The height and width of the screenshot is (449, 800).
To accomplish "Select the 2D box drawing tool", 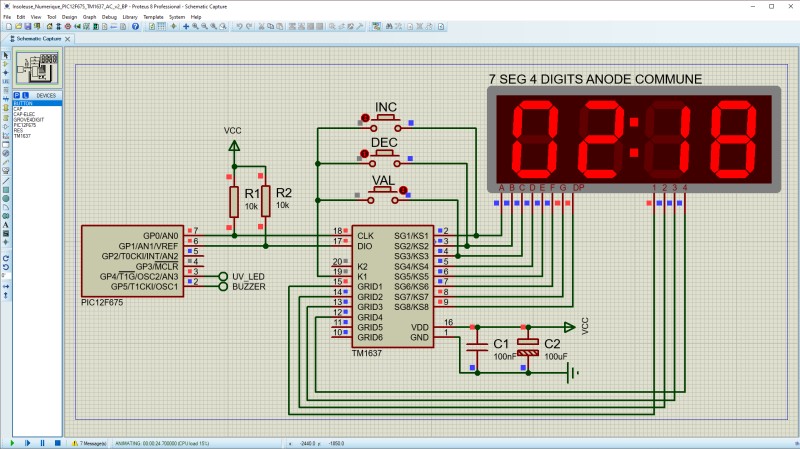I will tap(6, 190).
